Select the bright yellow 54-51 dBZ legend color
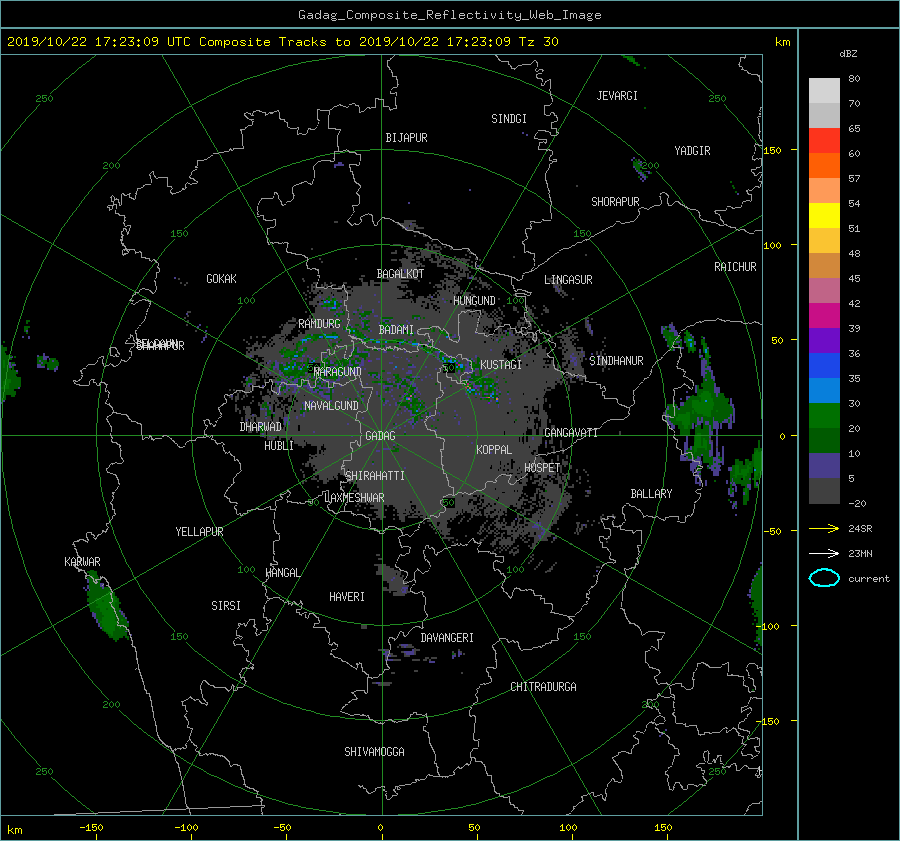 824,215
